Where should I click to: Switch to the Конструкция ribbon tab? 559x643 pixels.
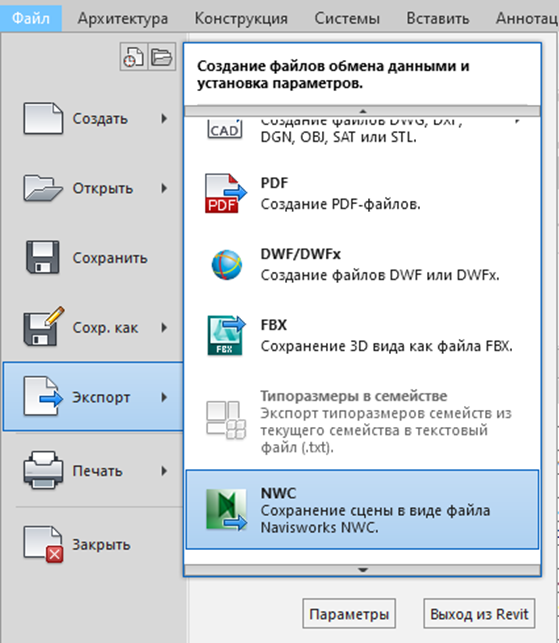coord(241,18)
